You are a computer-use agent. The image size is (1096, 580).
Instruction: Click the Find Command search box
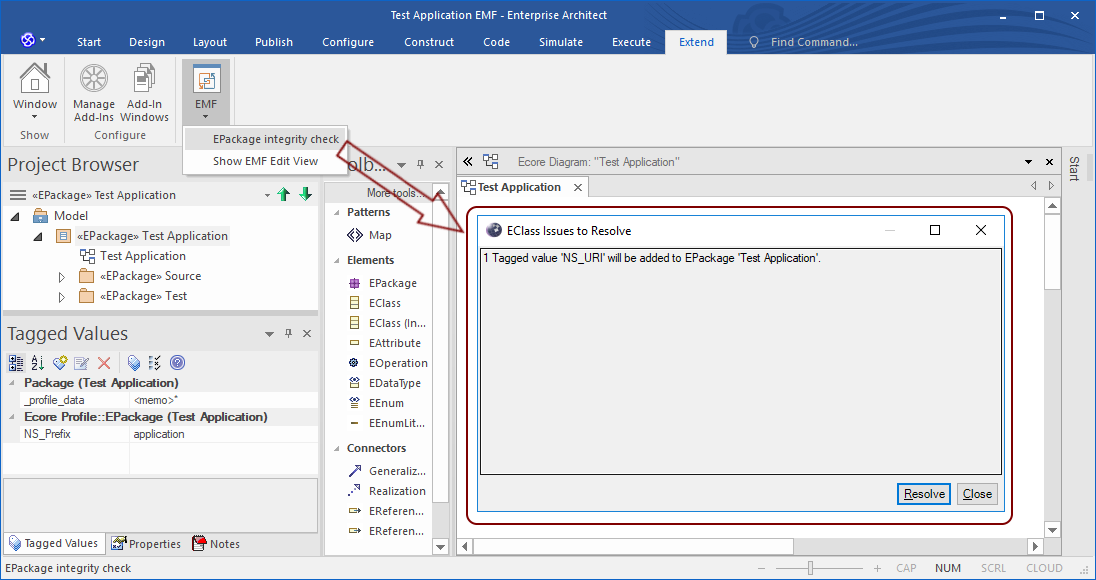click(x=814, y=42)
